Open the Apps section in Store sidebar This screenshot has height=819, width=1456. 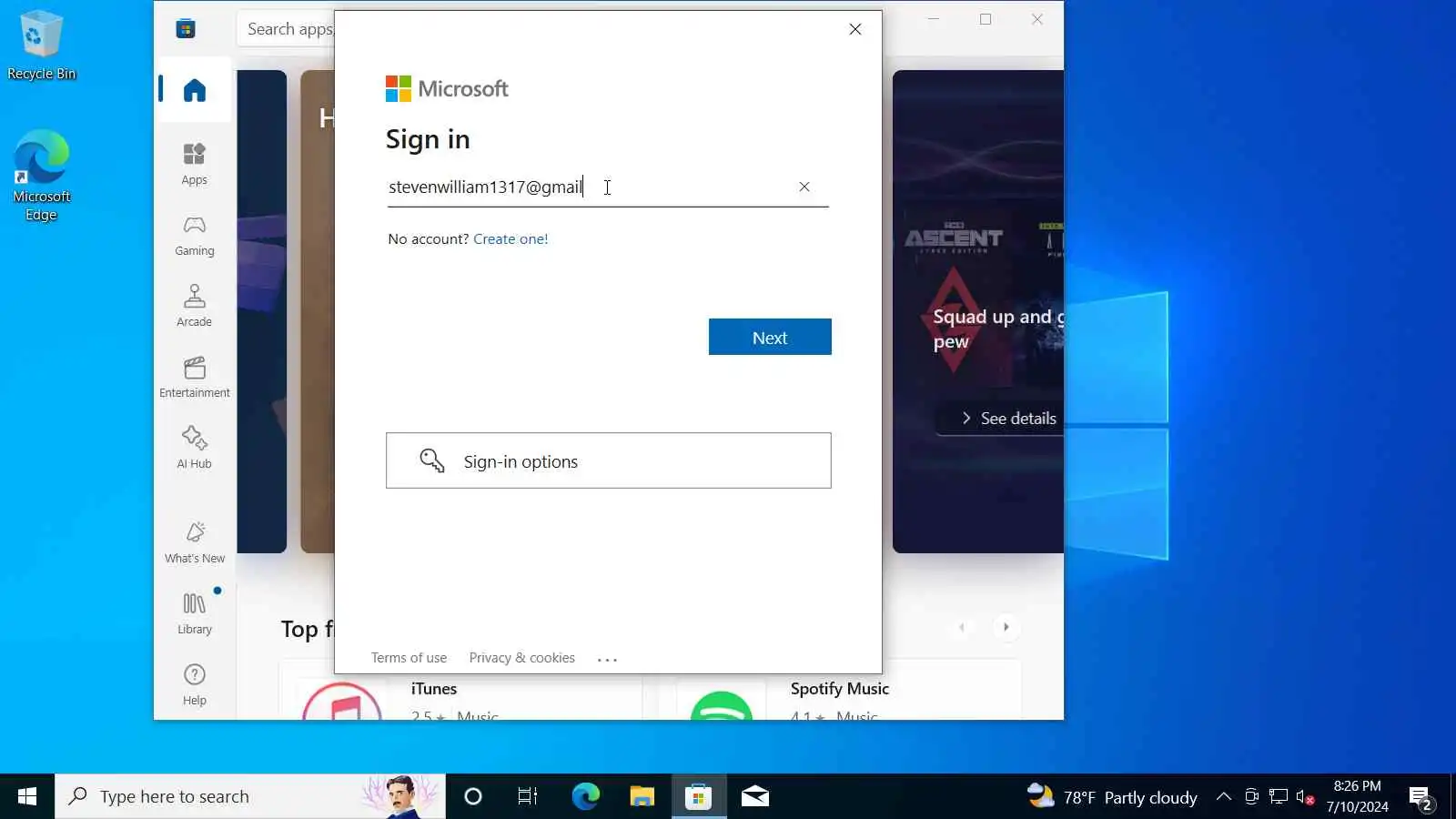pyautogui.click(x=194, y=164)
